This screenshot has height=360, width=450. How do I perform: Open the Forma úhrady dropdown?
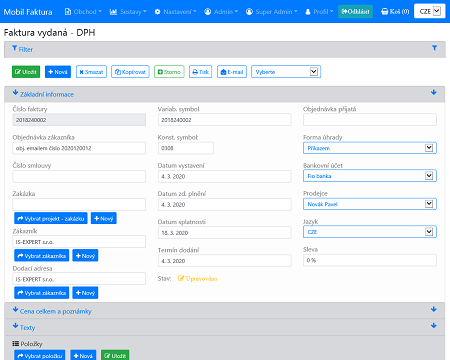(370, 148)
